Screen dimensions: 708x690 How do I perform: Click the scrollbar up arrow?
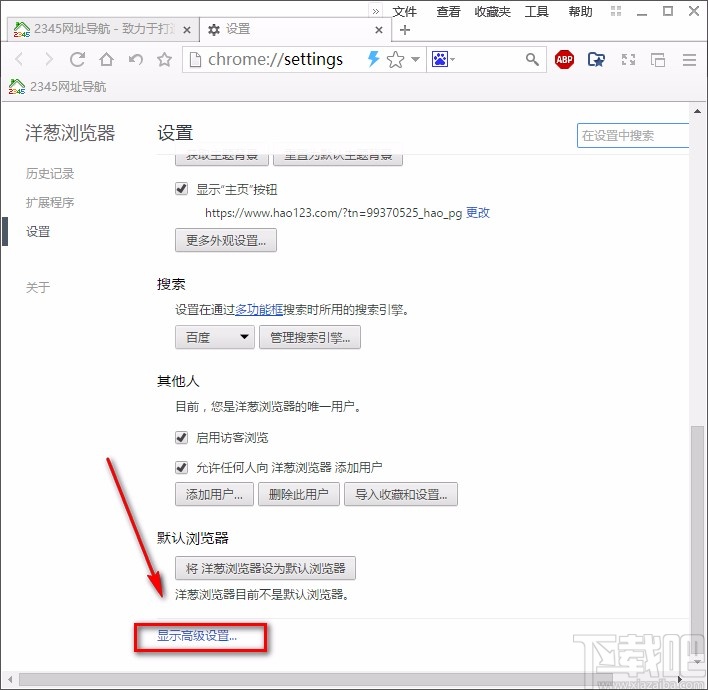tap(698, 111)
